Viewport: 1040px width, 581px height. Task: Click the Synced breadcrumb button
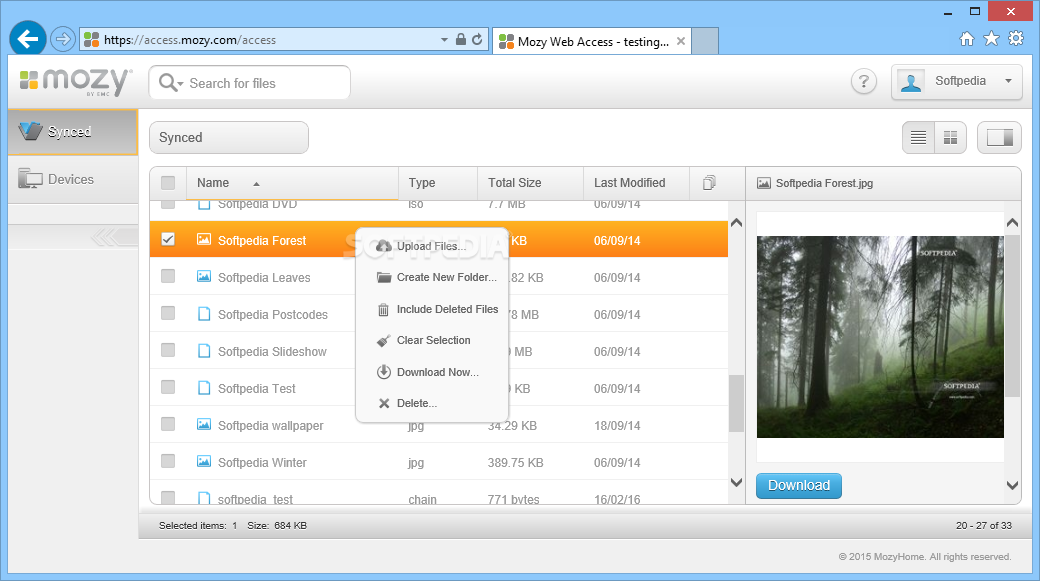[229, 137]
